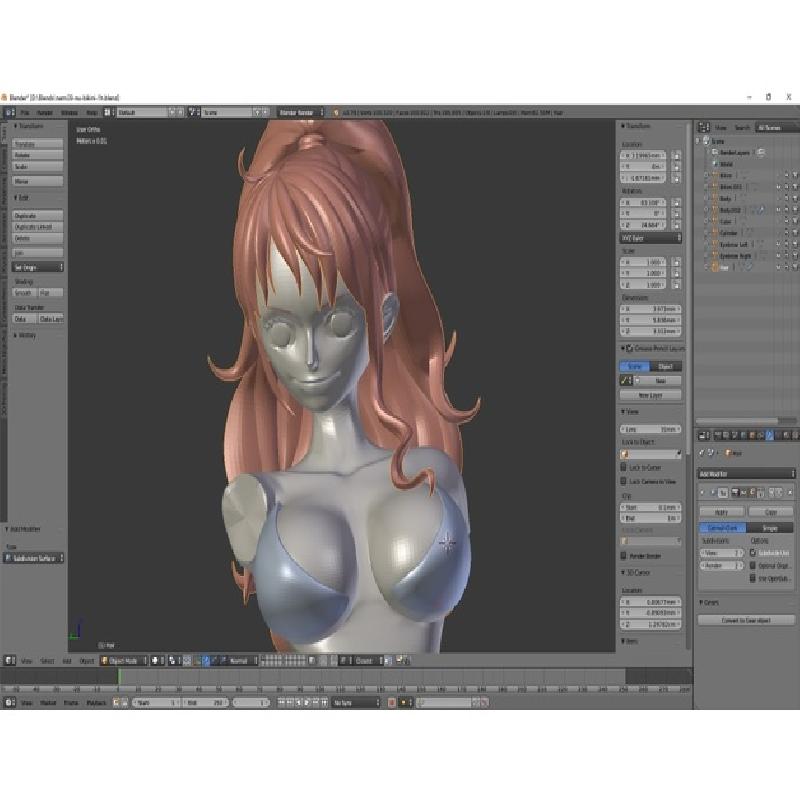Open the Window menu
The image size is (800, 800).
coord(69,112)
